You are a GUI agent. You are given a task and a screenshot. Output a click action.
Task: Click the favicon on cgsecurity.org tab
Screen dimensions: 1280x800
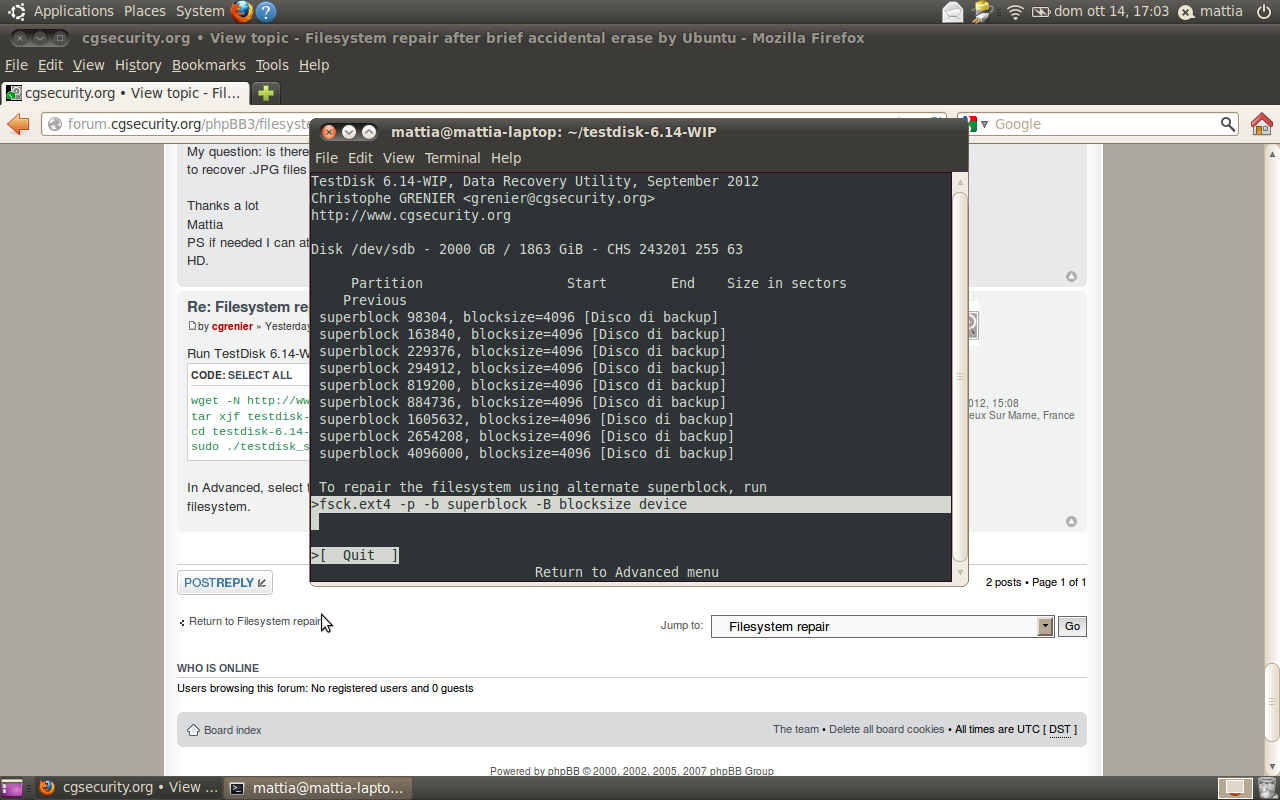point(13,93)
